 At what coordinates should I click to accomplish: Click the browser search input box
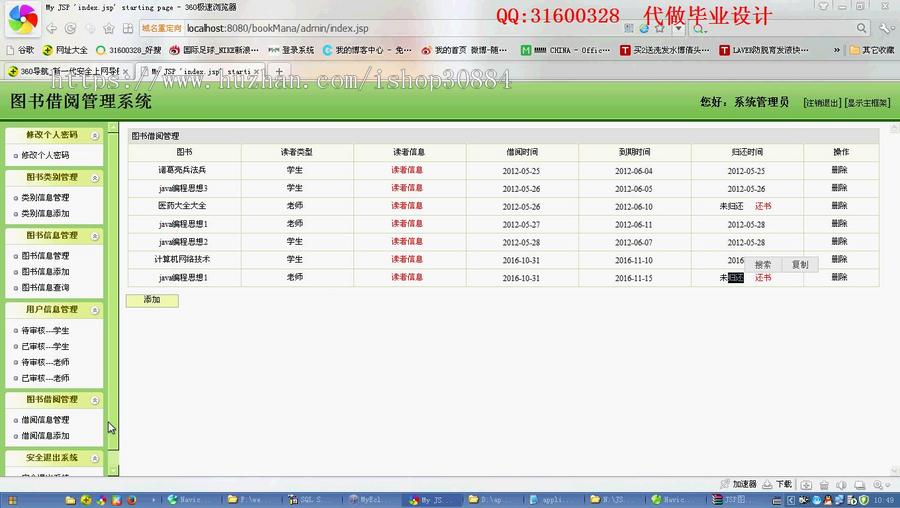(781, 28)
